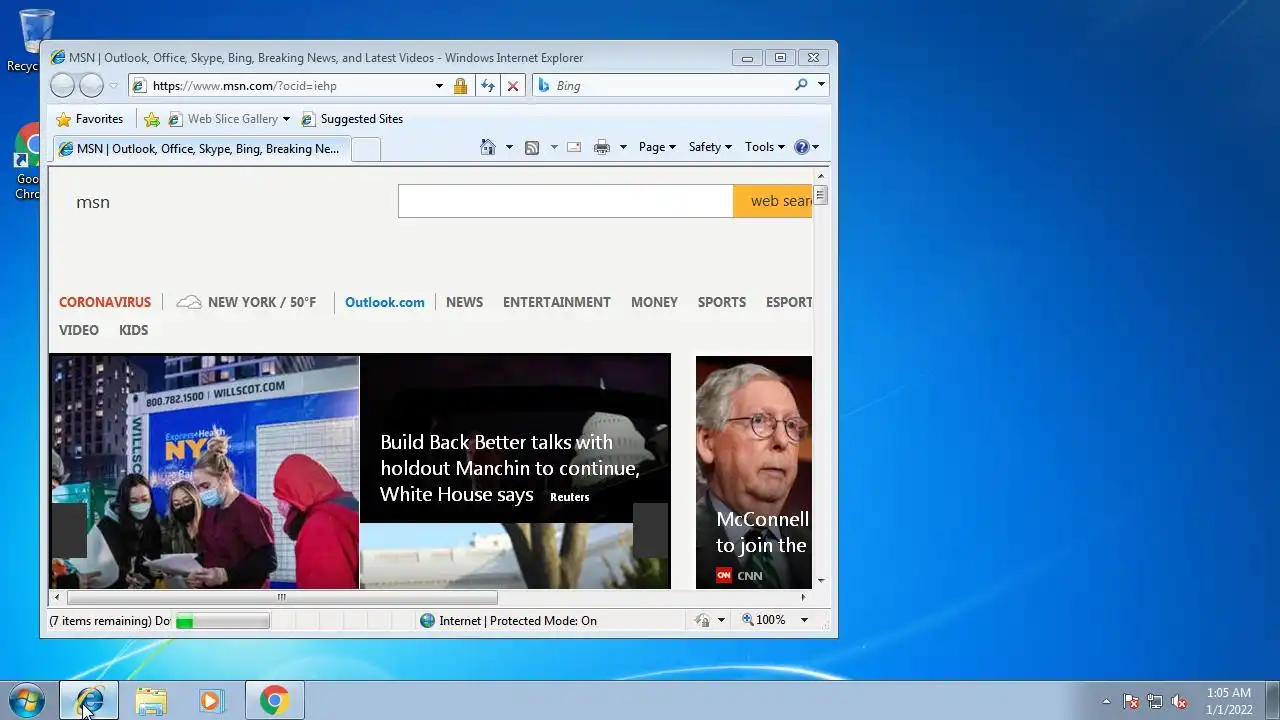
Task: Click the browser Back button
Action: click(62, 86)
